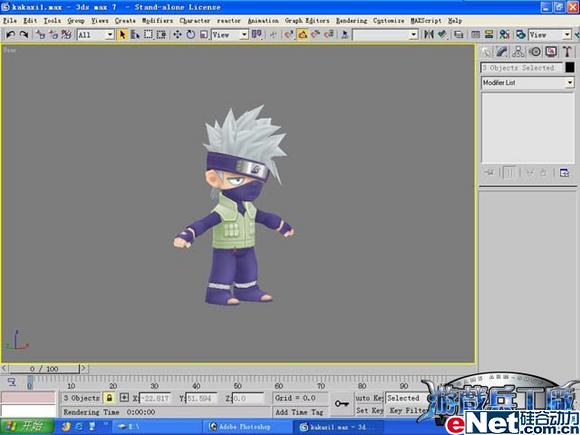The image size is (580, 435).
Task: Select the Bind to Space Warp tool
Action: [66, 35]
